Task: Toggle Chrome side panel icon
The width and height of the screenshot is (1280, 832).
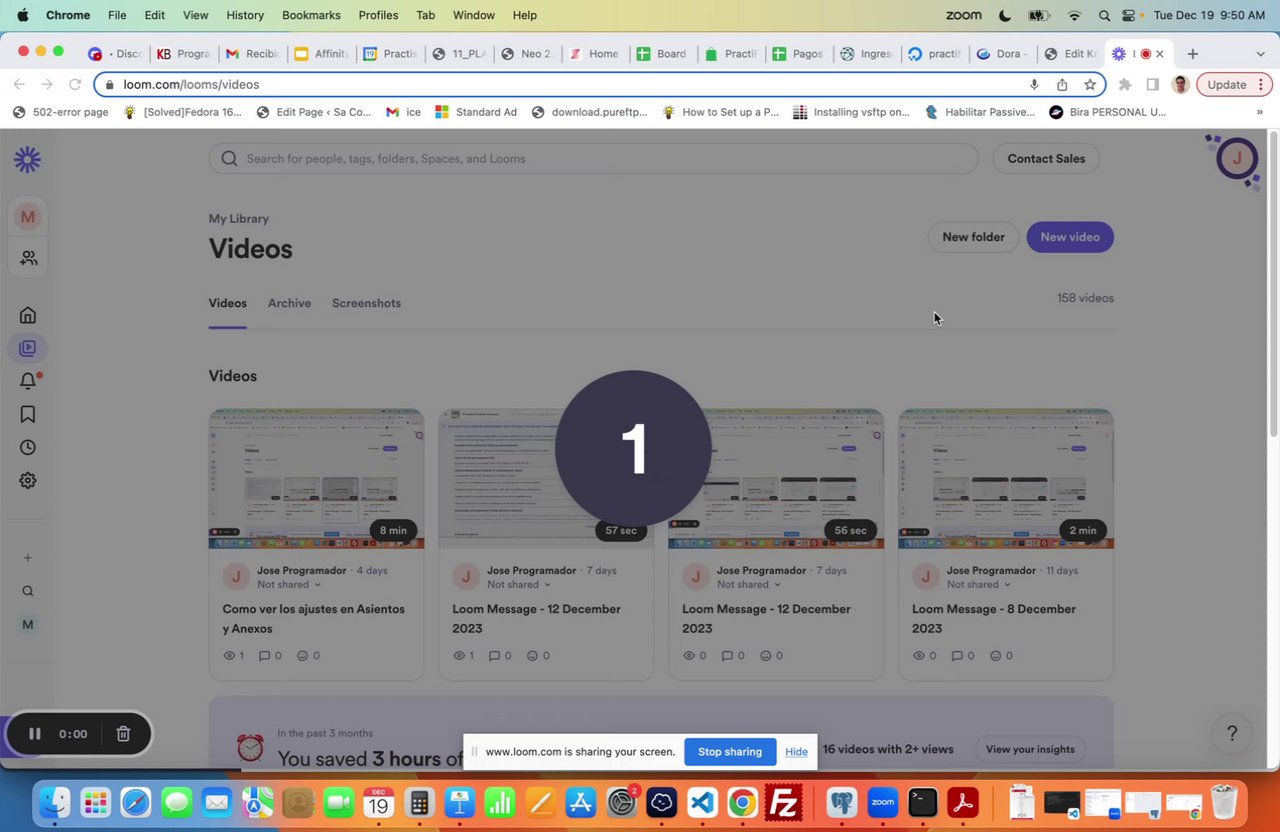Action: (x=1152, y=85)
